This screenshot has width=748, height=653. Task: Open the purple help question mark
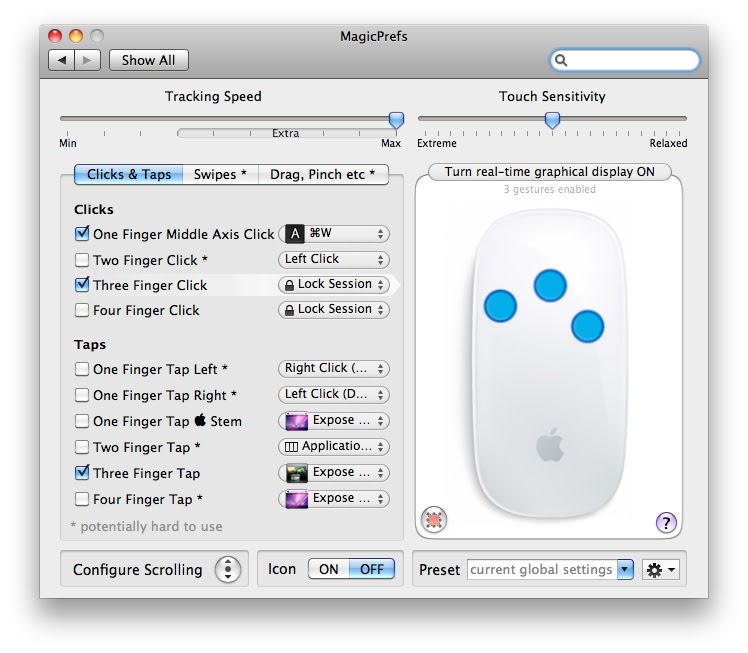[x=666, y=522]
